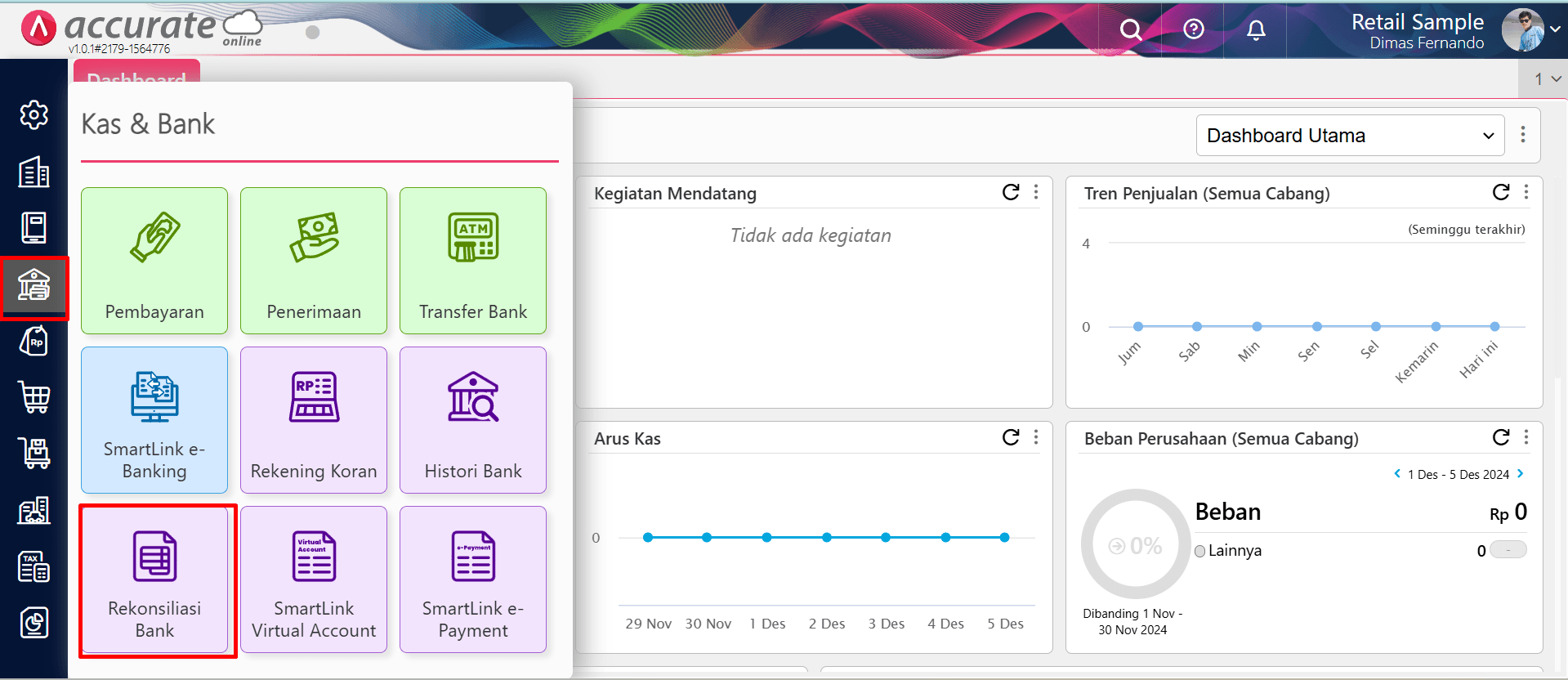Open the Rekonsiliasi Bank tile
Screen dimensions: 1568x680
[154, 579]
